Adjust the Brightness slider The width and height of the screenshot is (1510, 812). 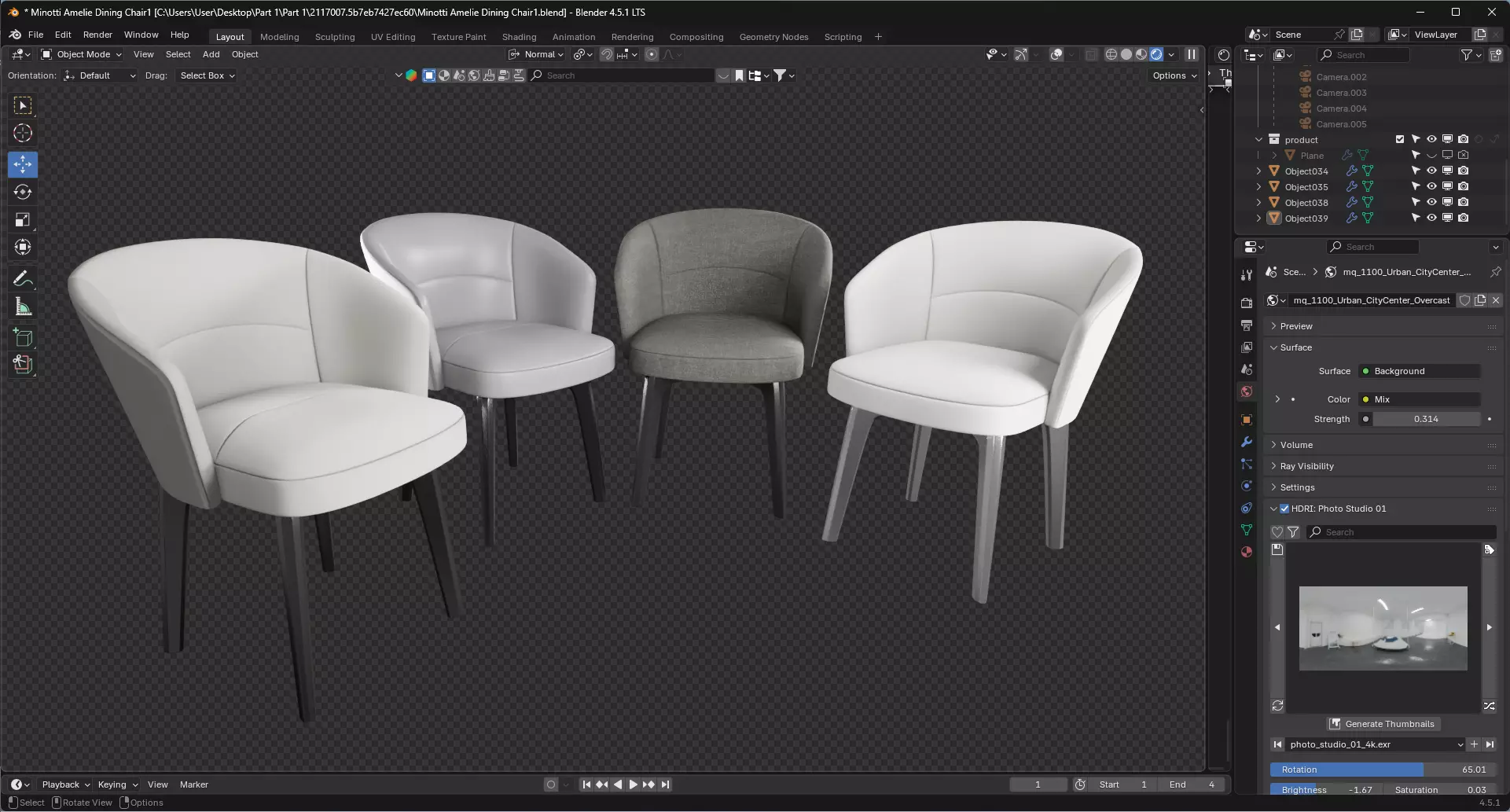tap(1326, 790)
